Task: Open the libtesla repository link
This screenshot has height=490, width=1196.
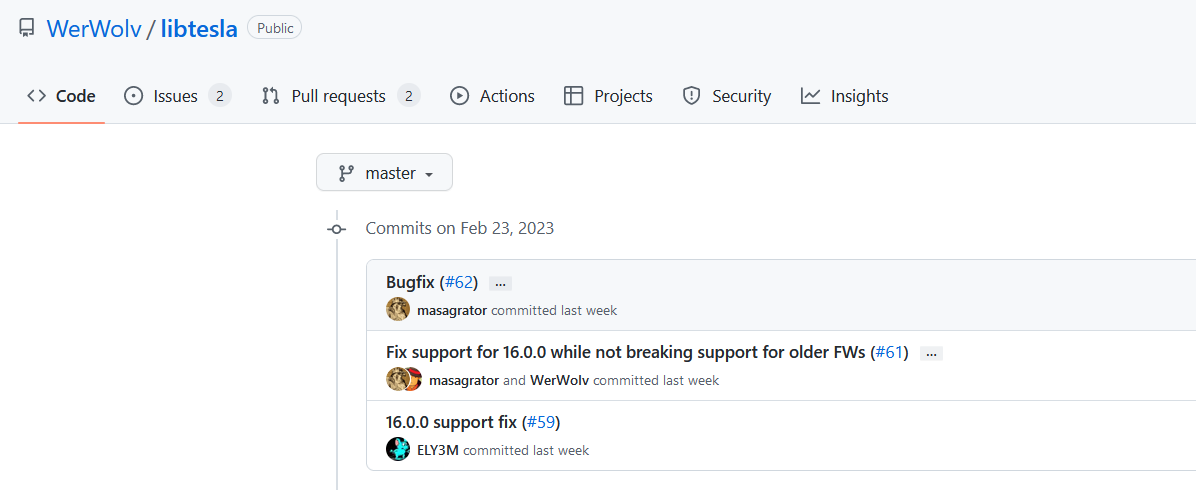Action: [199, 29]
